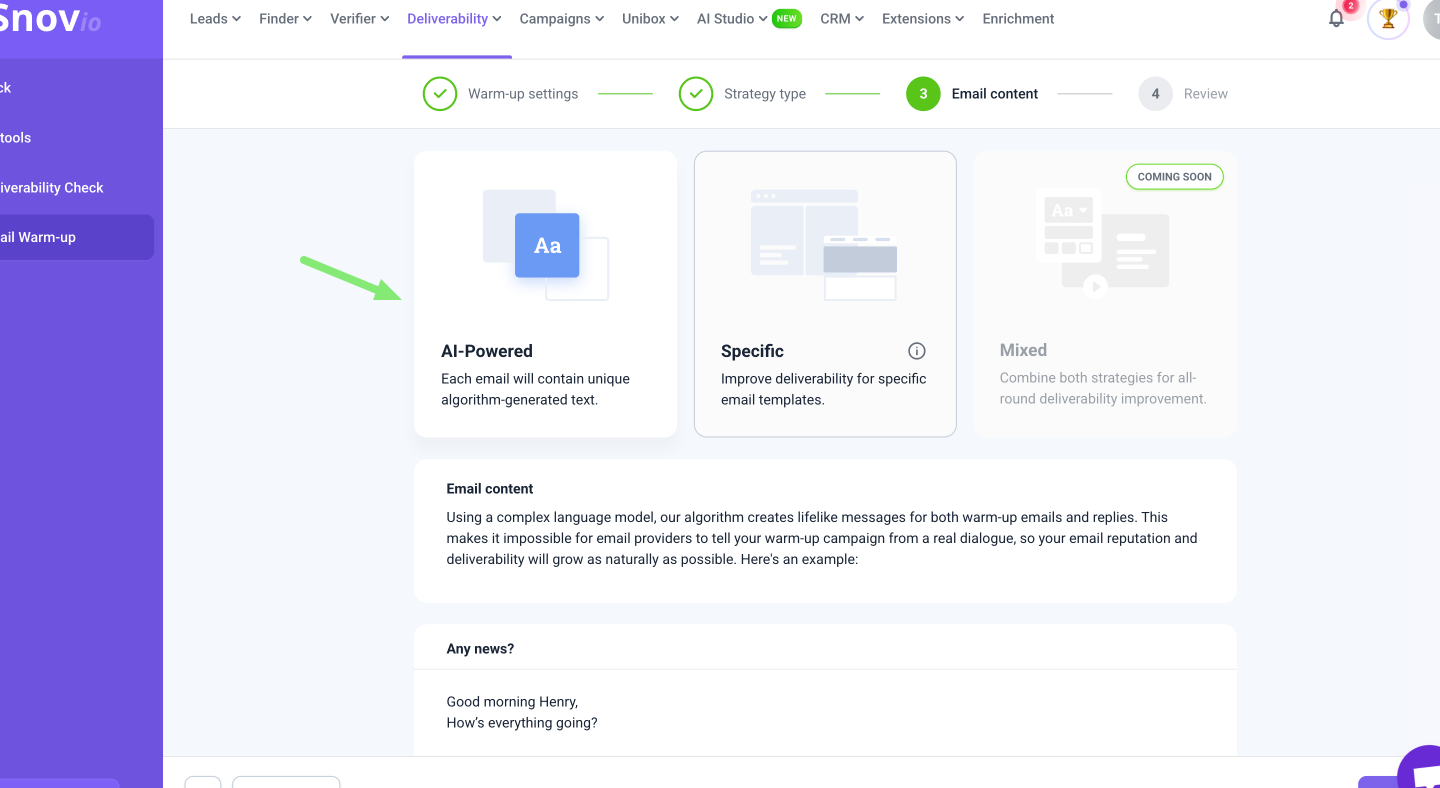Expand the Unibox menu

[650, 18]
